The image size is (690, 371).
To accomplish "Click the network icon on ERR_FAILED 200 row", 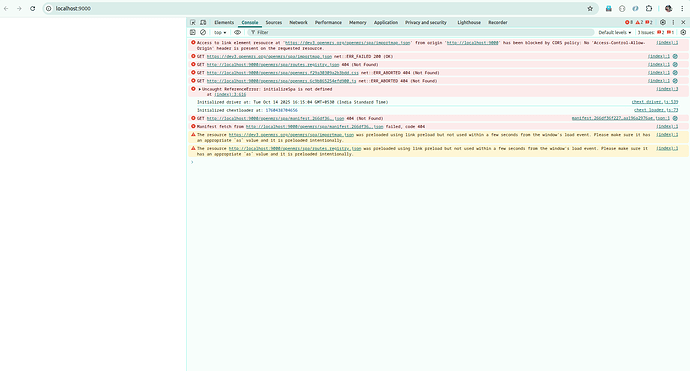I will (675, 57).
